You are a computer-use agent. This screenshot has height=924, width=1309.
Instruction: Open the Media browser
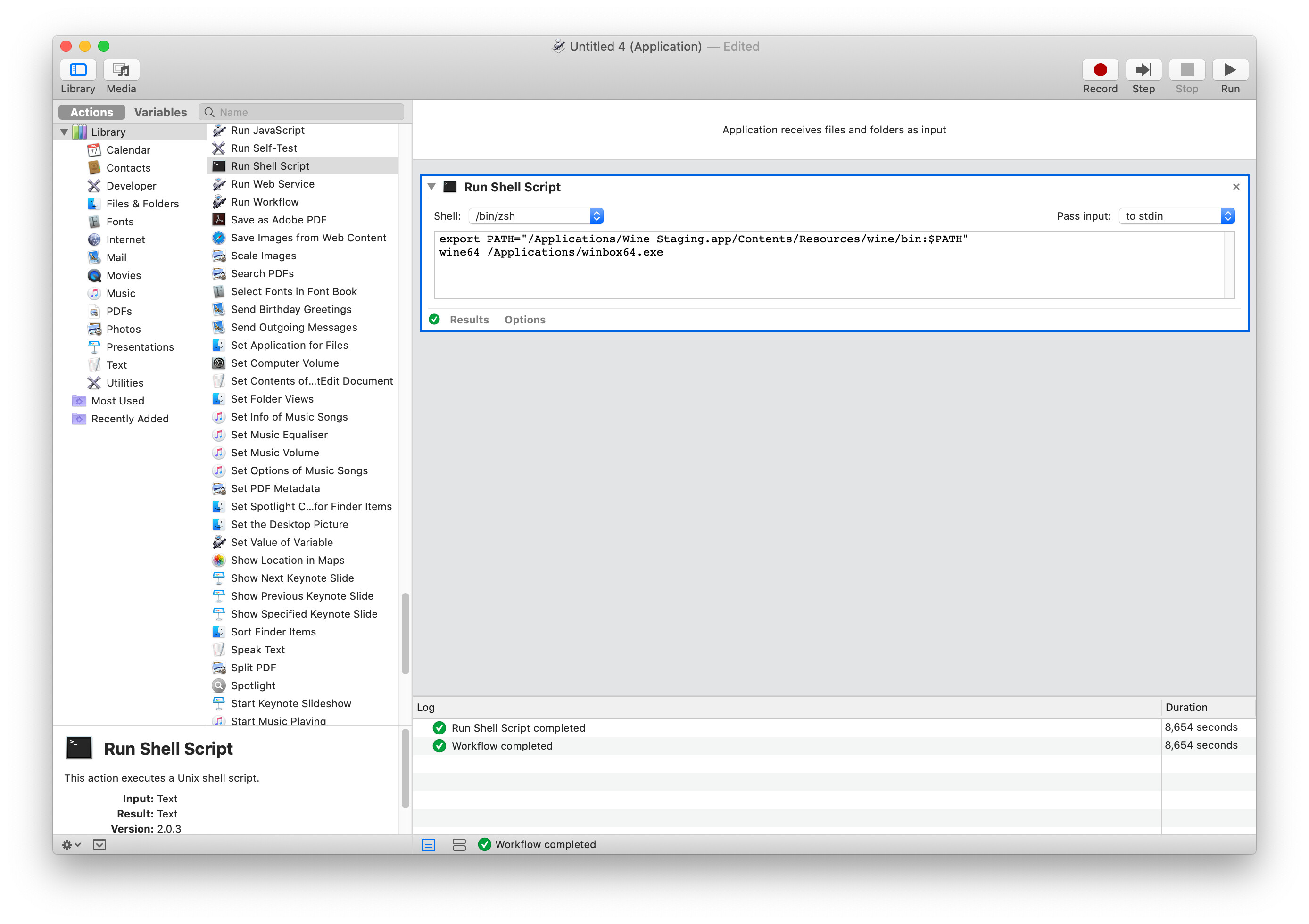(x=122, y=70)
